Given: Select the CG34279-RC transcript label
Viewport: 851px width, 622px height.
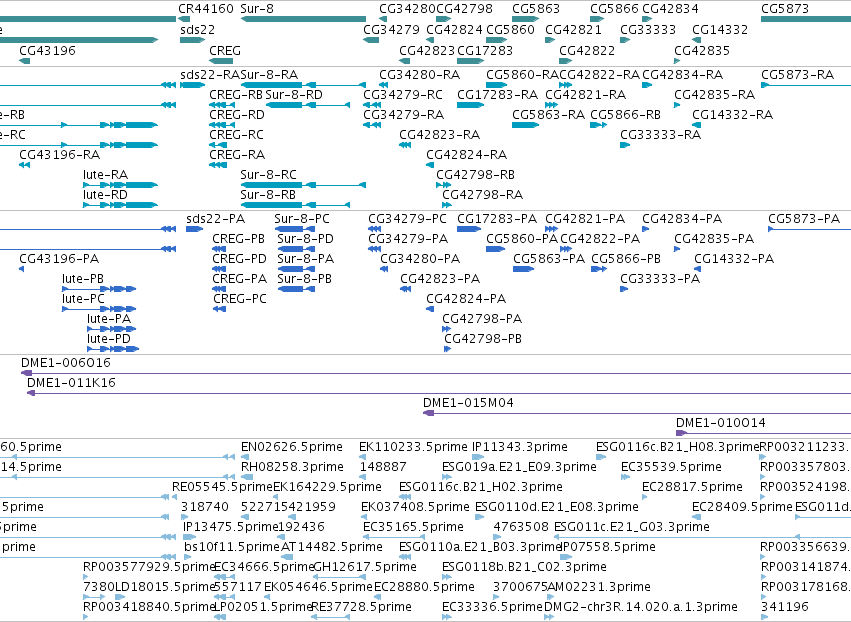Looking at the screenshot, I should coord(403,94).
